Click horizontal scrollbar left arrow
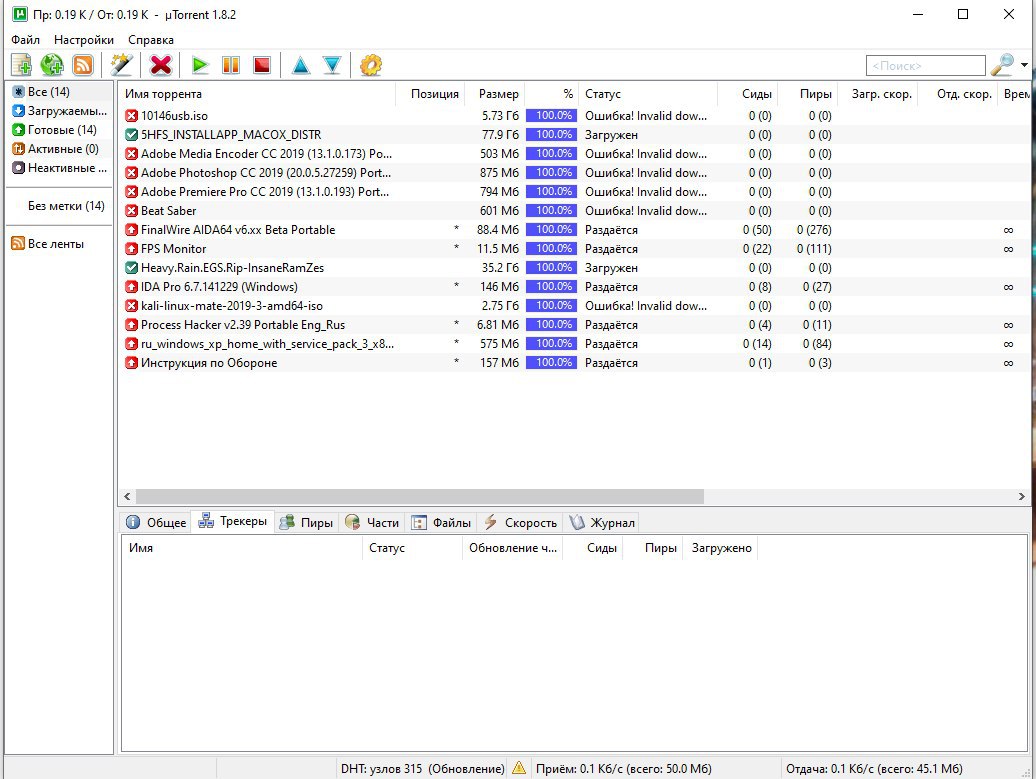1036x779 pixels. click(128, 496)
